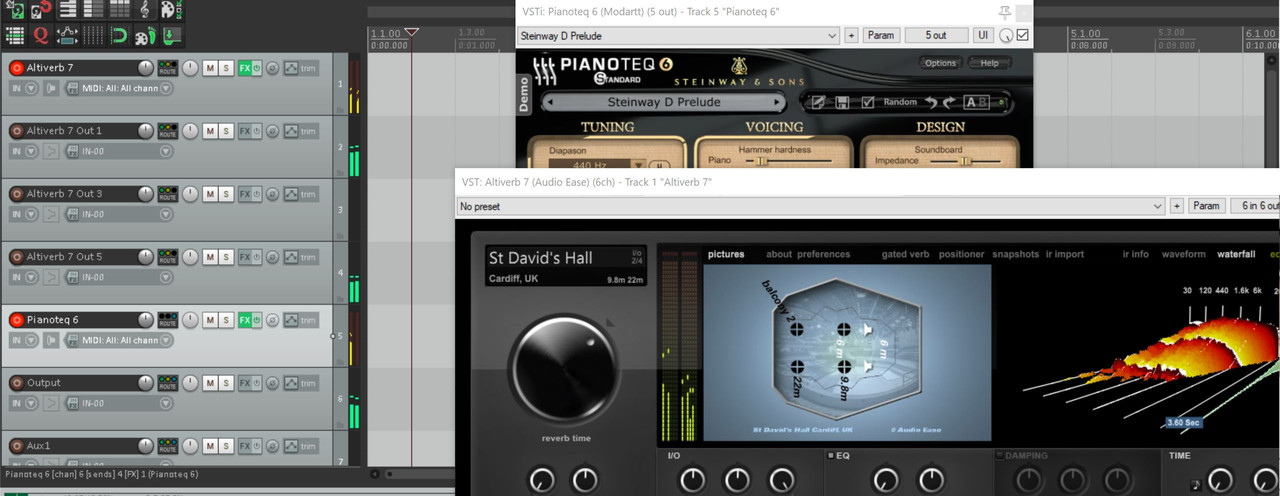1280x496 pixels.
Task: Open Altiverb 7 'No preset' dropdown
Action: coord(811,206)
